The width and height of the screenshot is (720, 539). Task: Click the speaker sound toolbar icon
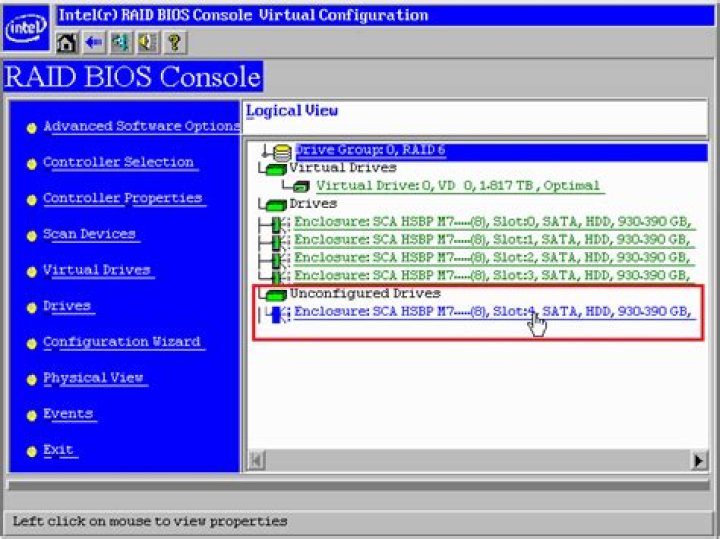click(x=148, y=43)
